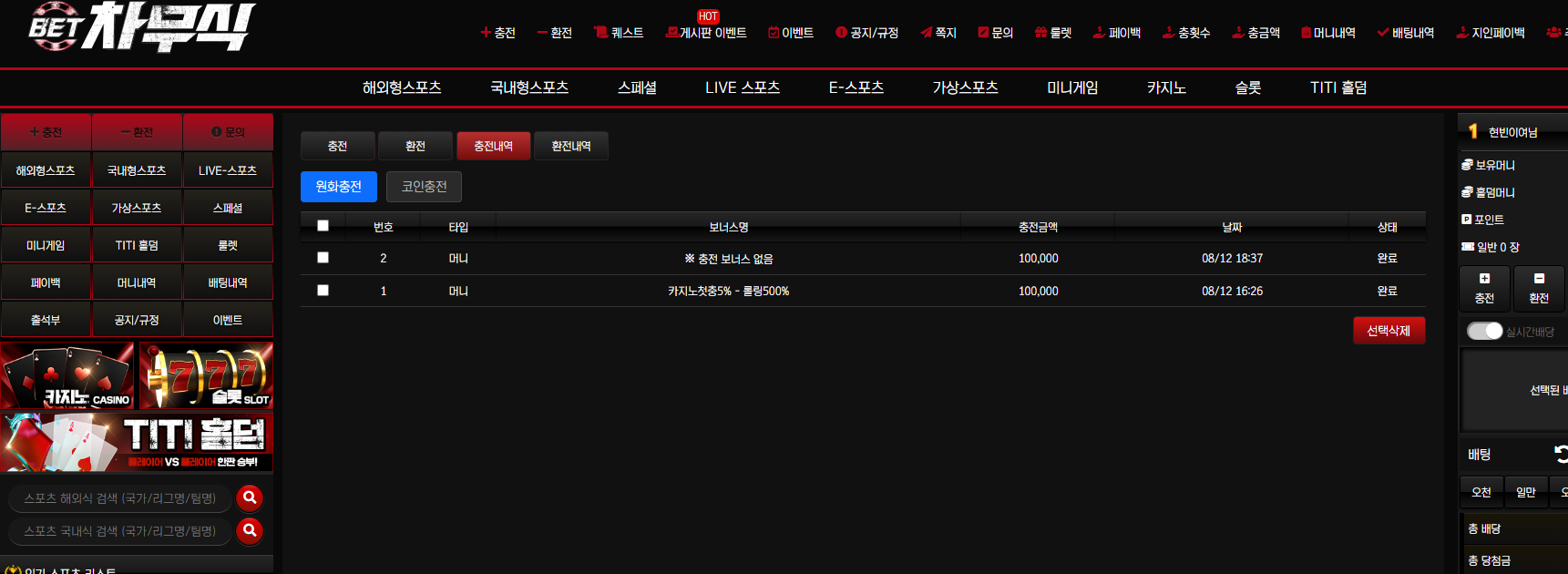Select the 코인충전 option
1568x574 pixels.
click(x=424, y=187)
